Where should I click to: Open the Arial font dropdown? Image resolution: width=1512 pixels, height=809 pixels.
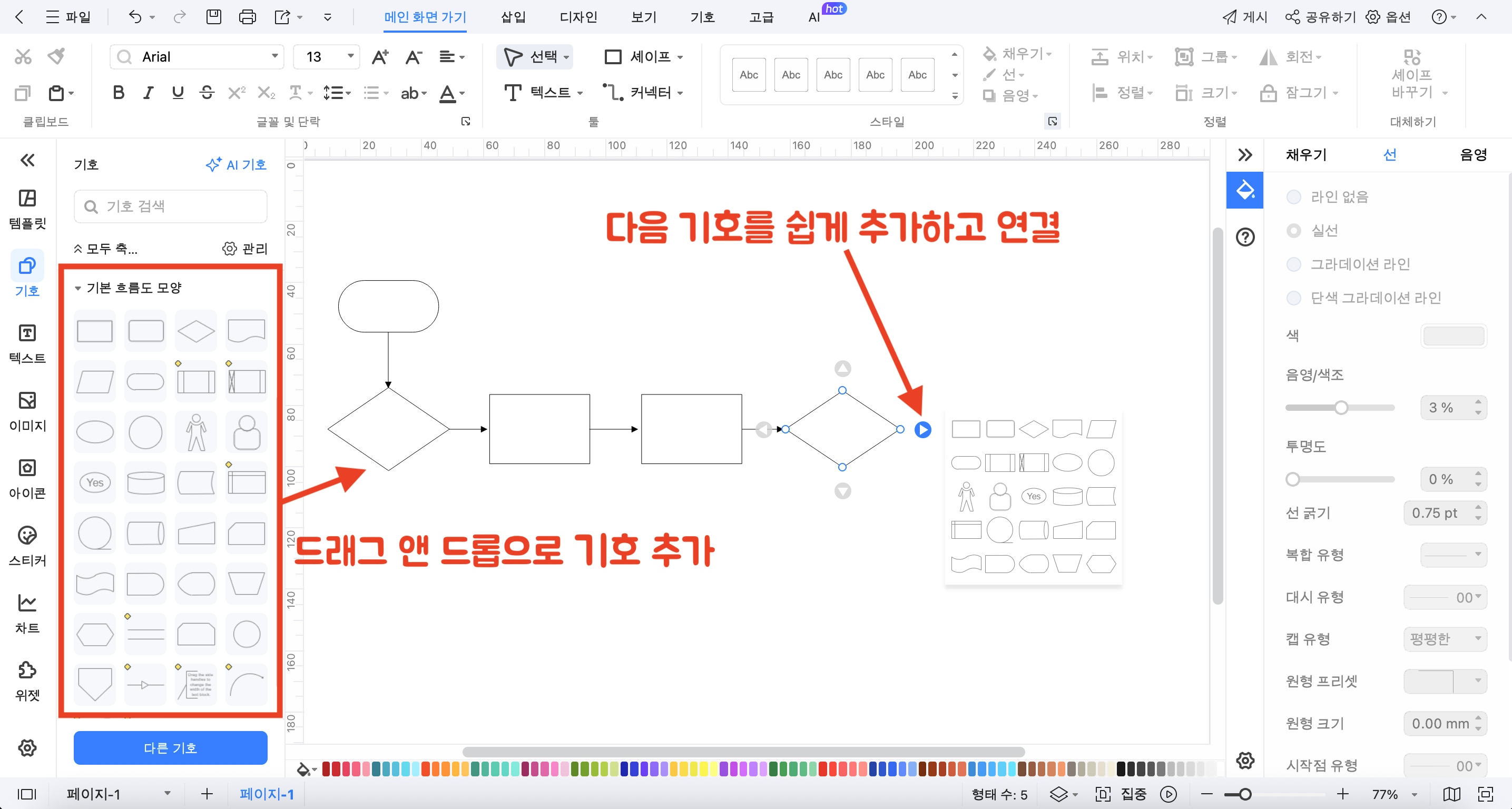[x=273, y=56]
